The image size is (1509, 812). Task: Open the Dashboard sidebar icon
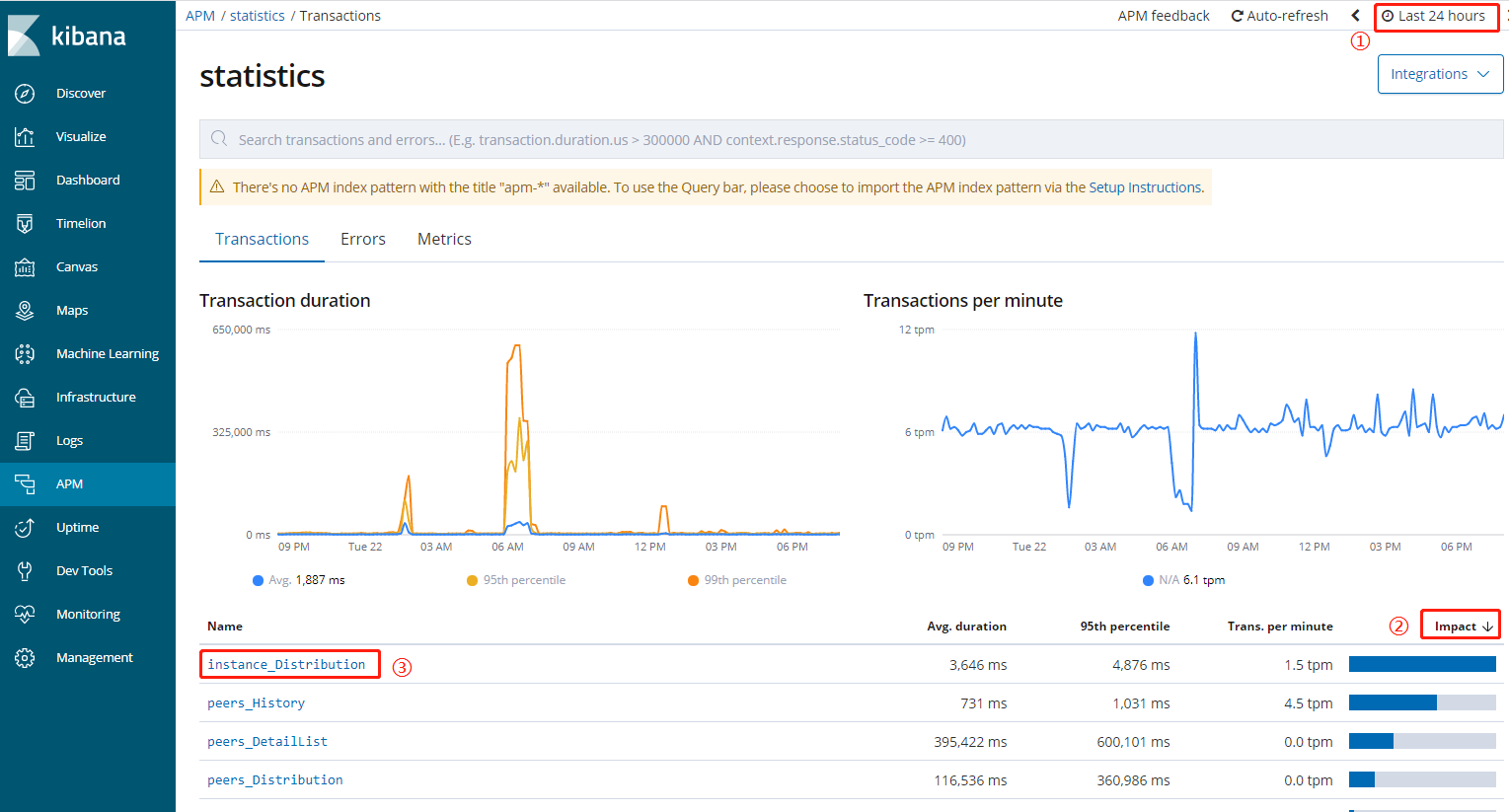(25, 181)
